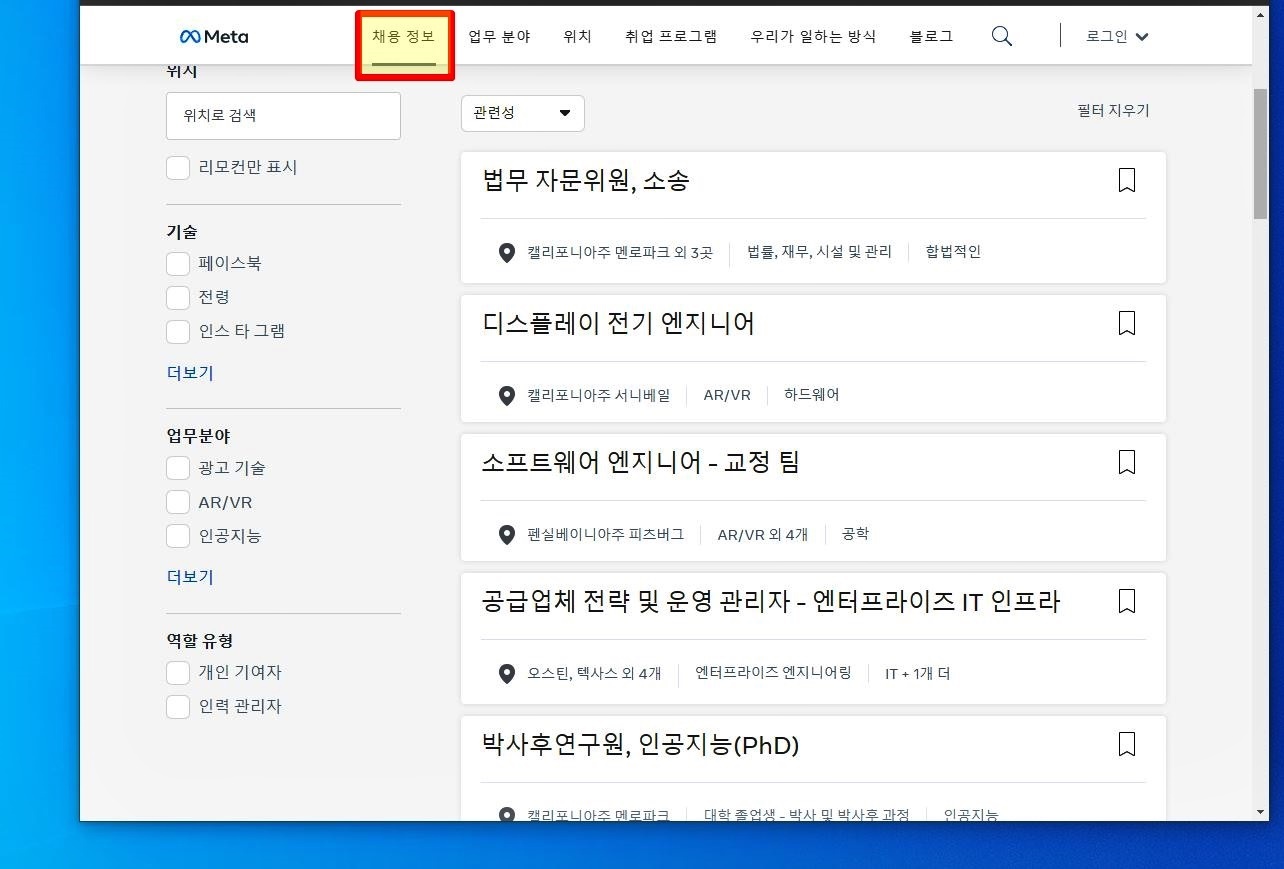
Task: Click the page vertical scrollbar thumb
Action: pos(1260,153)
